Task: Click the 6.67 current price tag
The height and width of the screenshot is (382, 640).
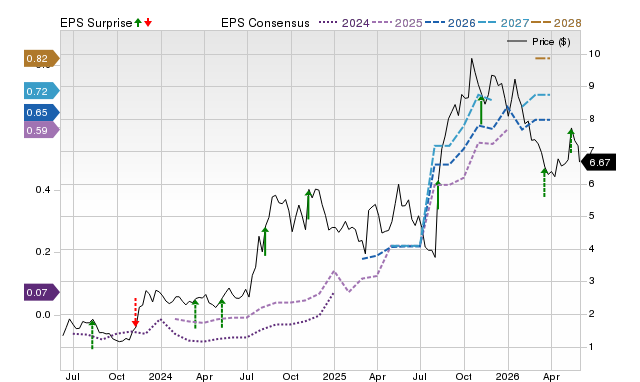Action: [598, 162]
